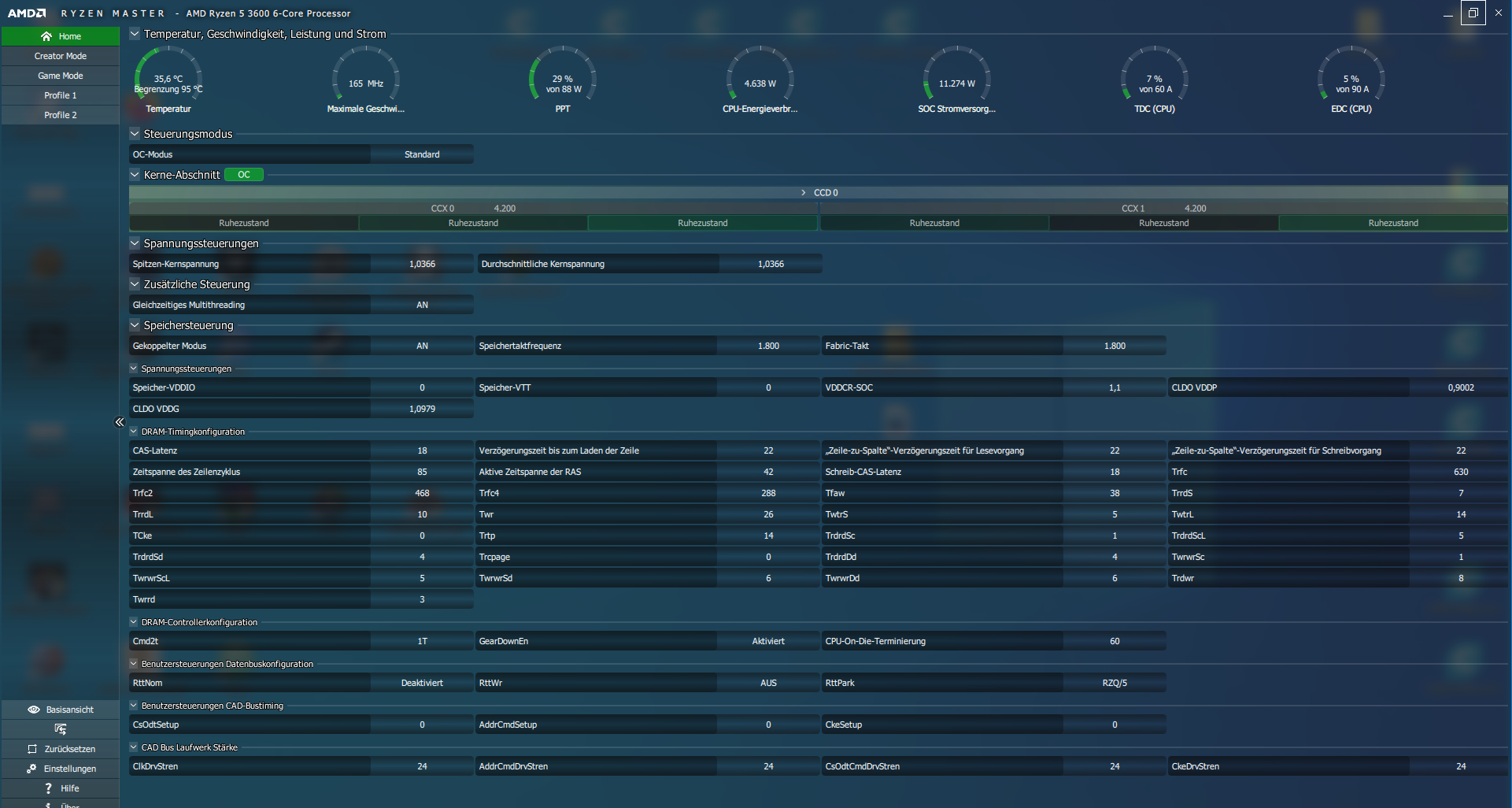Collapse Benutzersteuerungen Datenbuskonfiguration group
Image resolution: width=1512 pixels, height=808 pixels.
click(x=134, y=664)
